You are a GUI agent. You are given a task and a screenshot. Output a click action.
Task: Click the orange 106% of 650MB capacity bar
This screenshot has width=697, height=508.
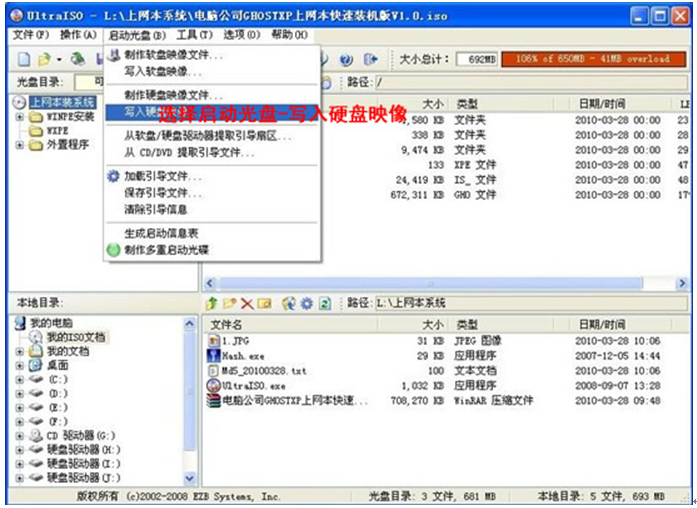coord(594,59)
